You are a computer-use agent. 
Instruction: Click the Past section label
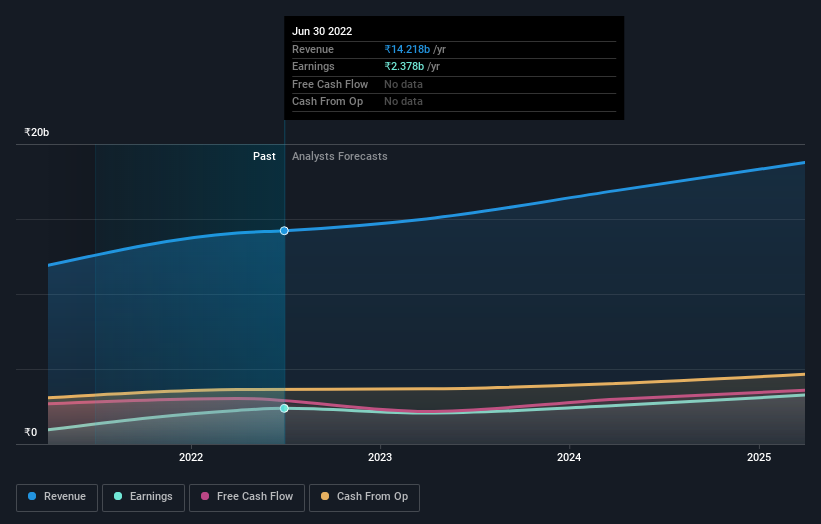tap(264, 157)
